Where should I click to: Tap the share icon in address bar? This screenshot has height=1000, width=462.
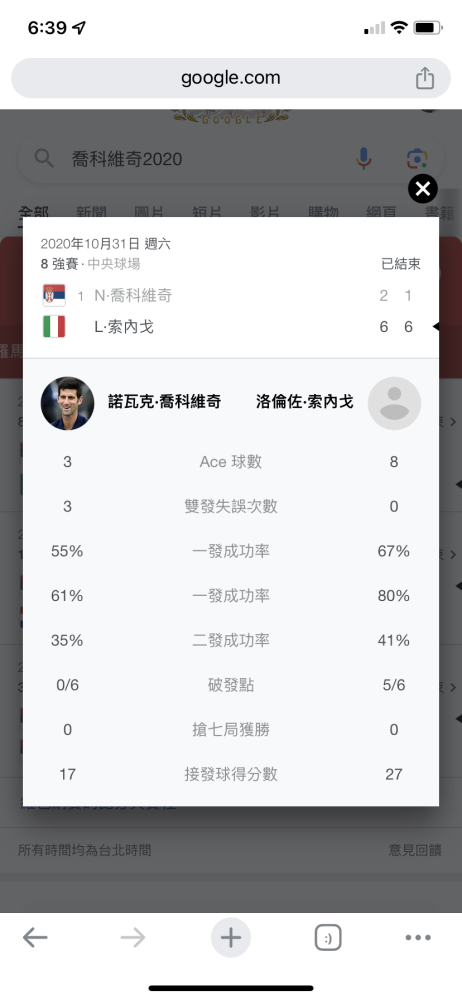click(x=425, y=78)
